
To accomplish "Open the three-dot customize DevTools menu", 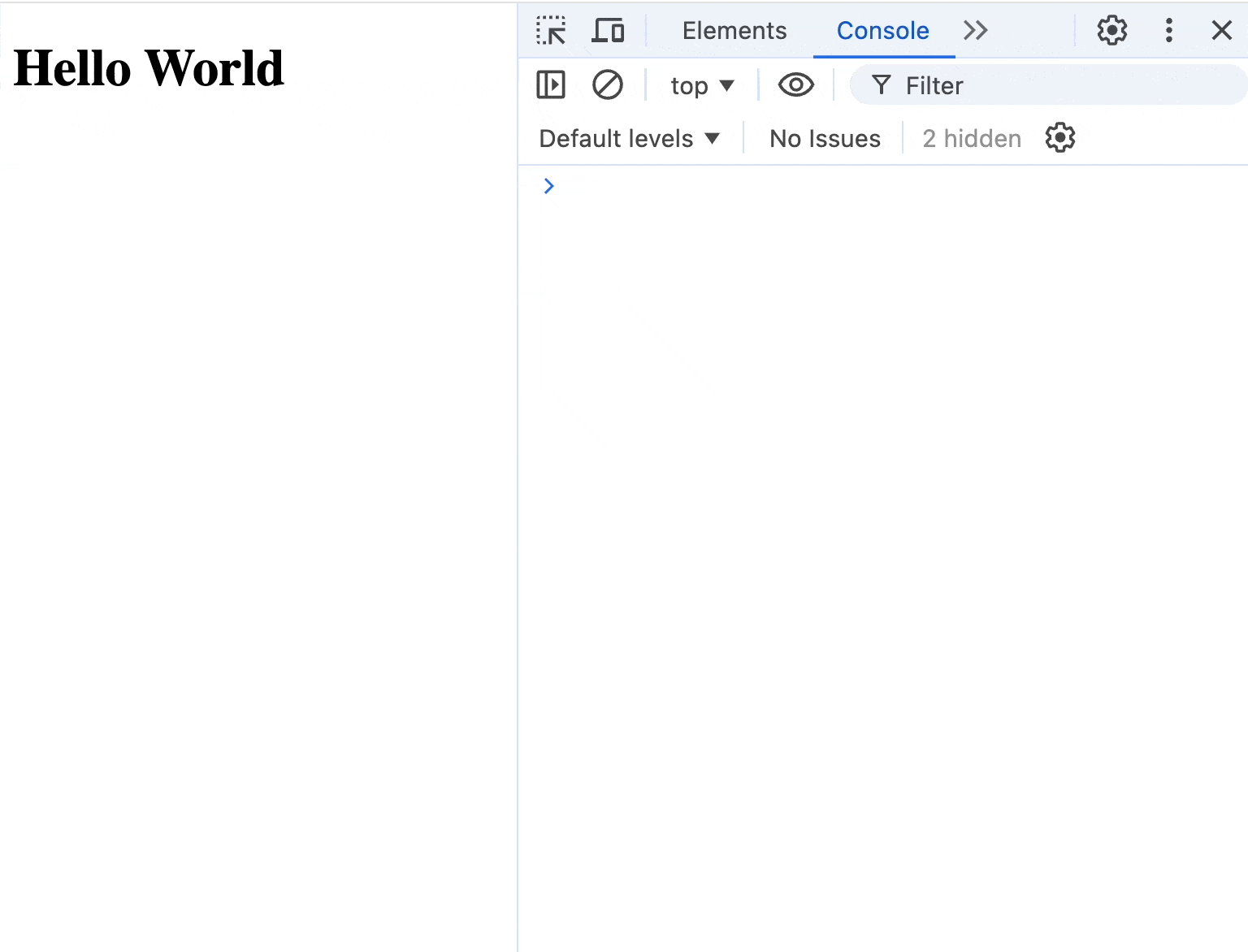I will [1169, 31].
